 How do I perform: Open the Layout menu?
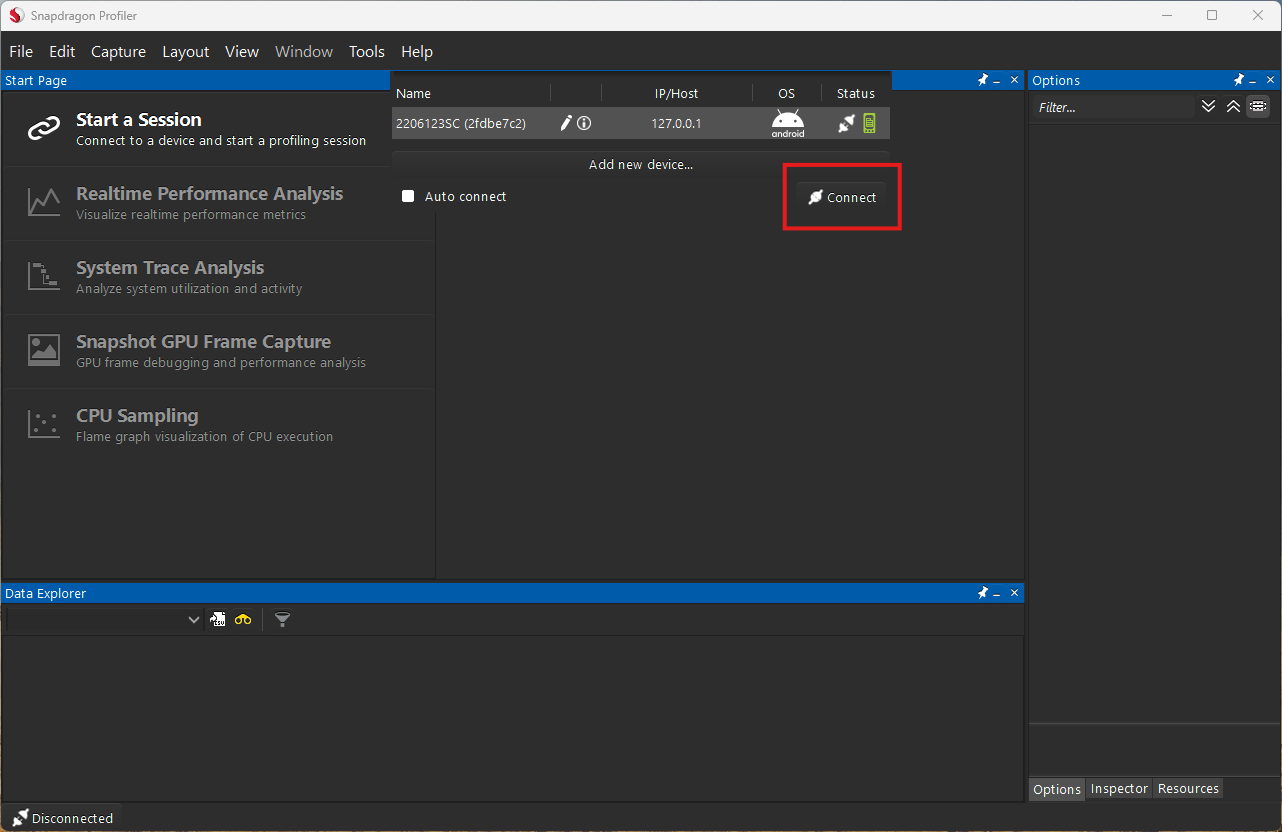(x=186, y=52)
